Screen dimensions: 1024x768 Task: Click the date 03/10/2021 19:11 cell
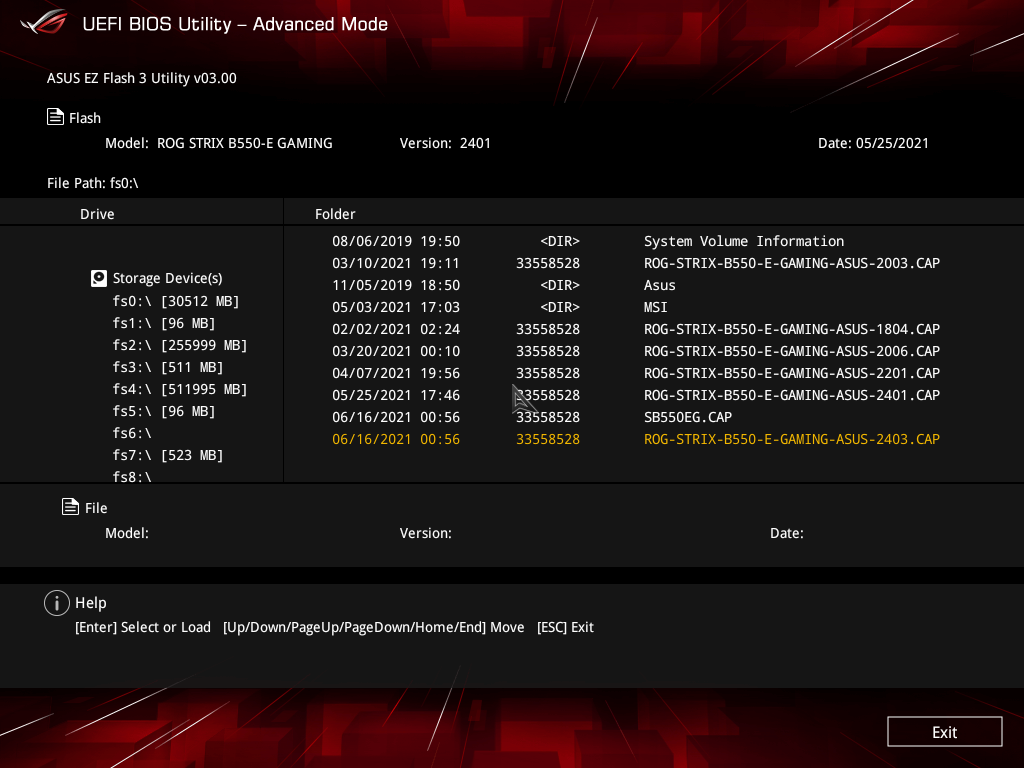point(396,263)
